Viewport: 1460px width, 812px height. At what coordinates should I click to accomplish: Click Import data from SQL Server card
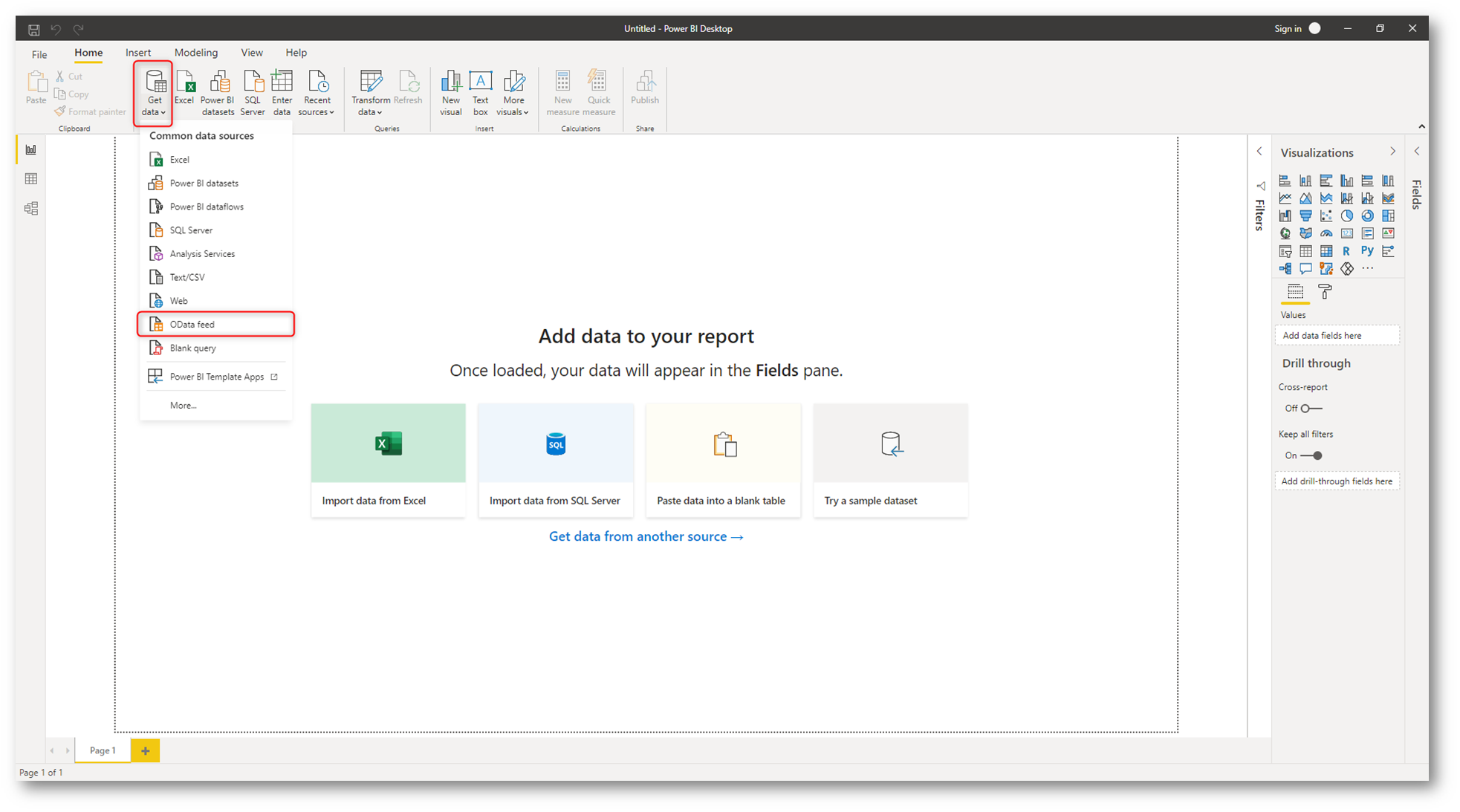coord(556,460)
